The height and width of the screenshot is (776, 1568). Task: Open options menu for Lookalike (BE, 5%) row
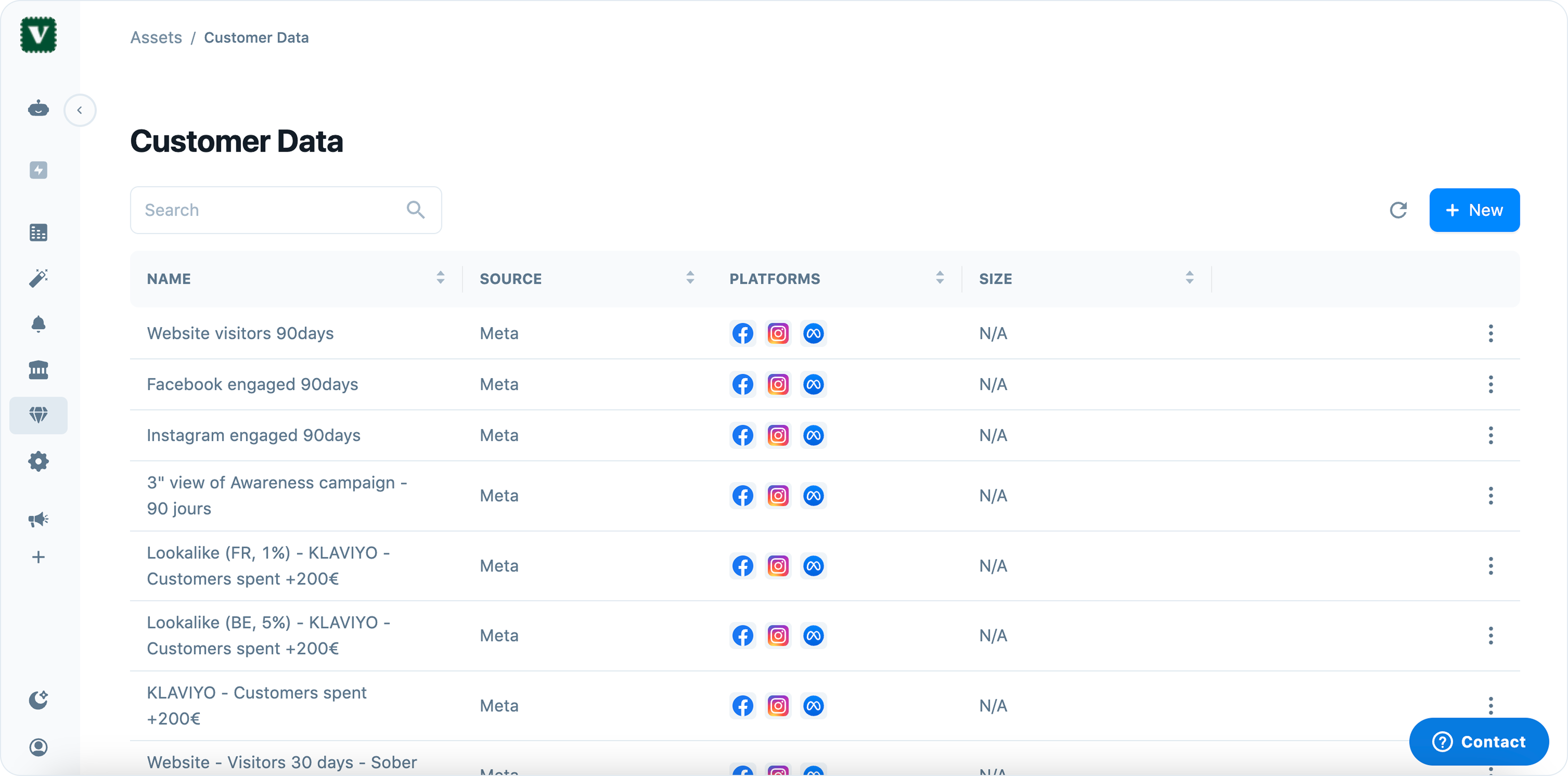pyautogui.click(x=1491, y=636)
